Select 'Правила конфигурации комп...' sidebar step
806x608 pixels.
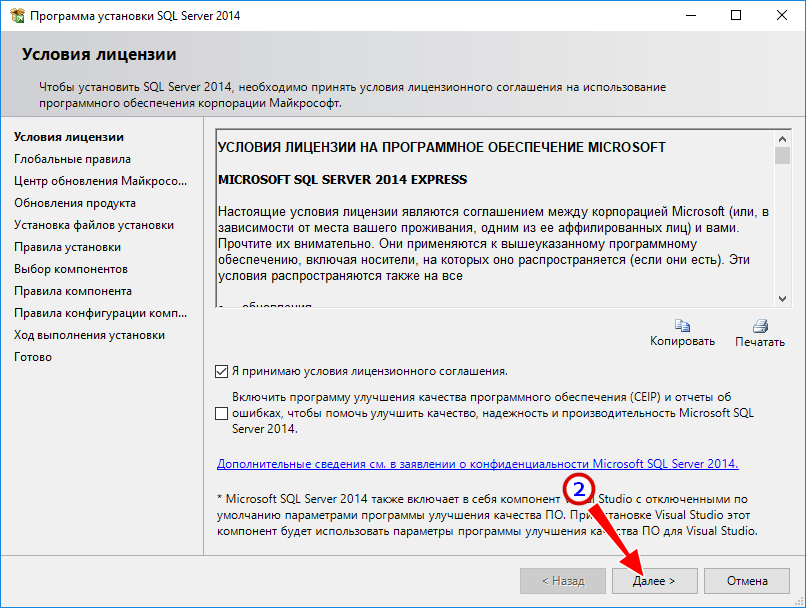101,313
